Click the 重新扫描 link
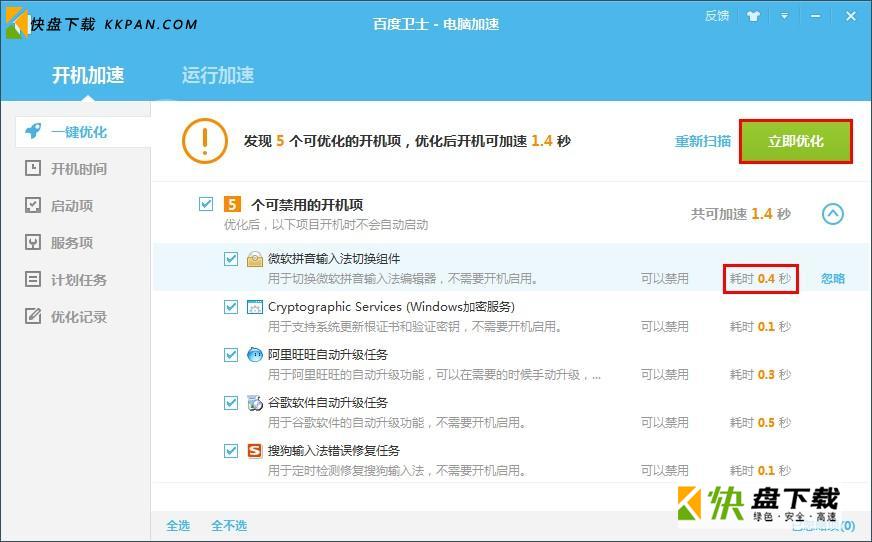Screen dimensions: 872x542 [703, 141]
